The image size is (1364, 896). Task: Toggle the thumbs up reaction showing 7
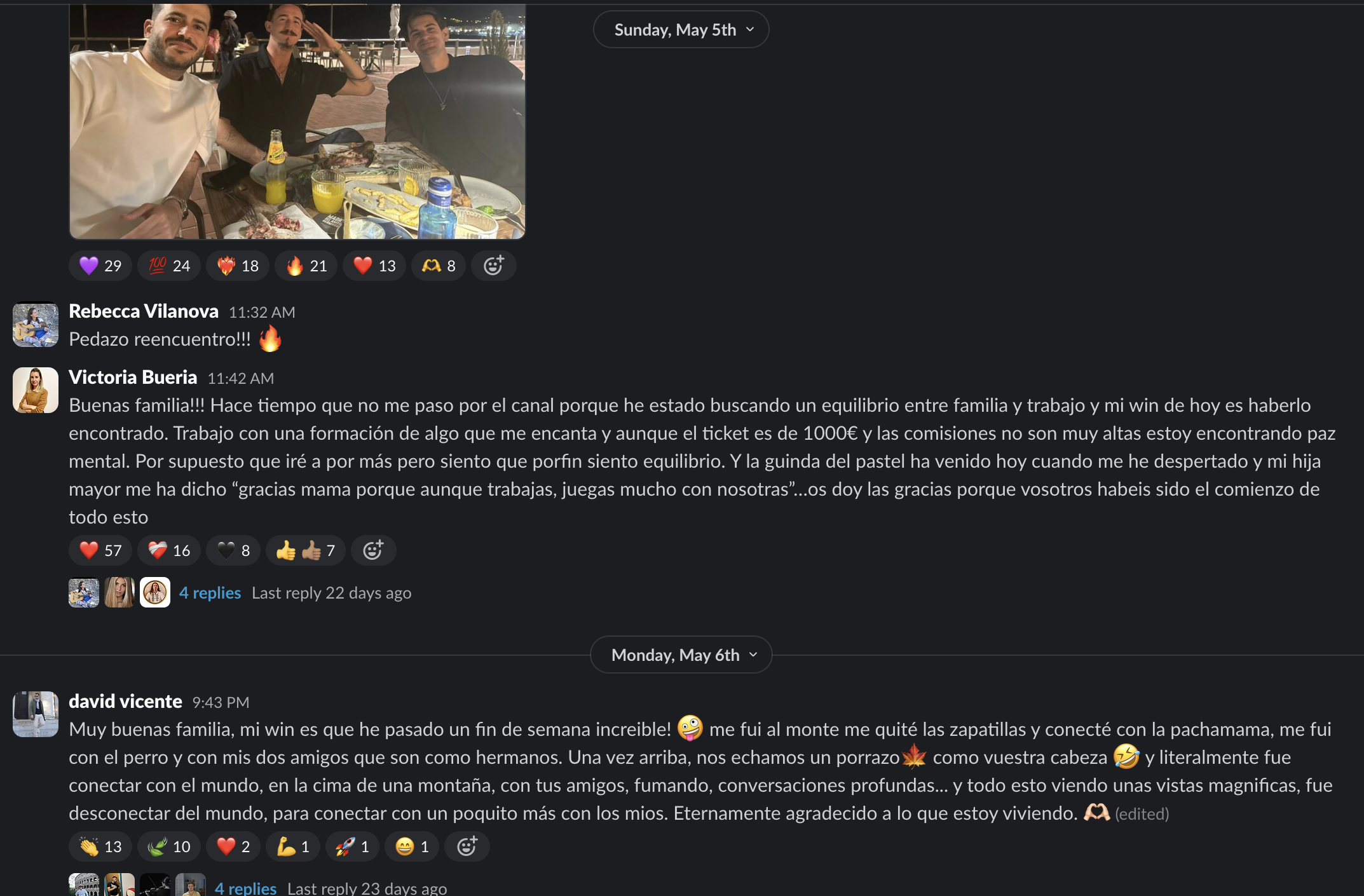(306, 550)
